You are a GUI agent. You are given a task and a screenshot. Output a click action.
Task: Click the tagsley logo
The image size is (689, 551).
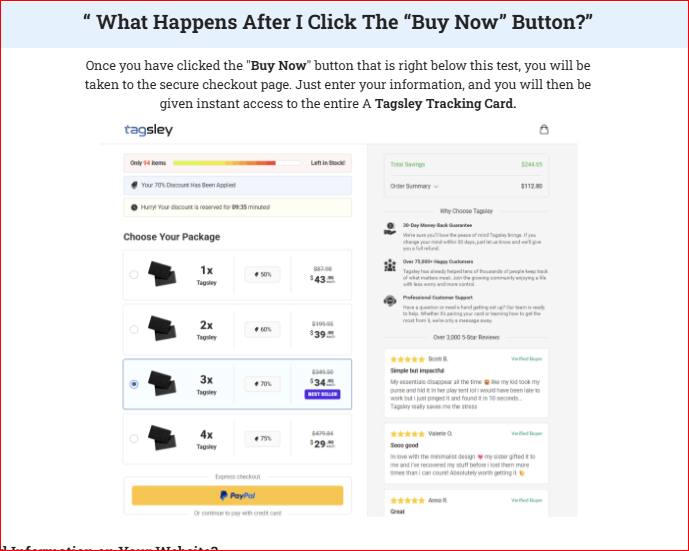(x=149, y=130)
